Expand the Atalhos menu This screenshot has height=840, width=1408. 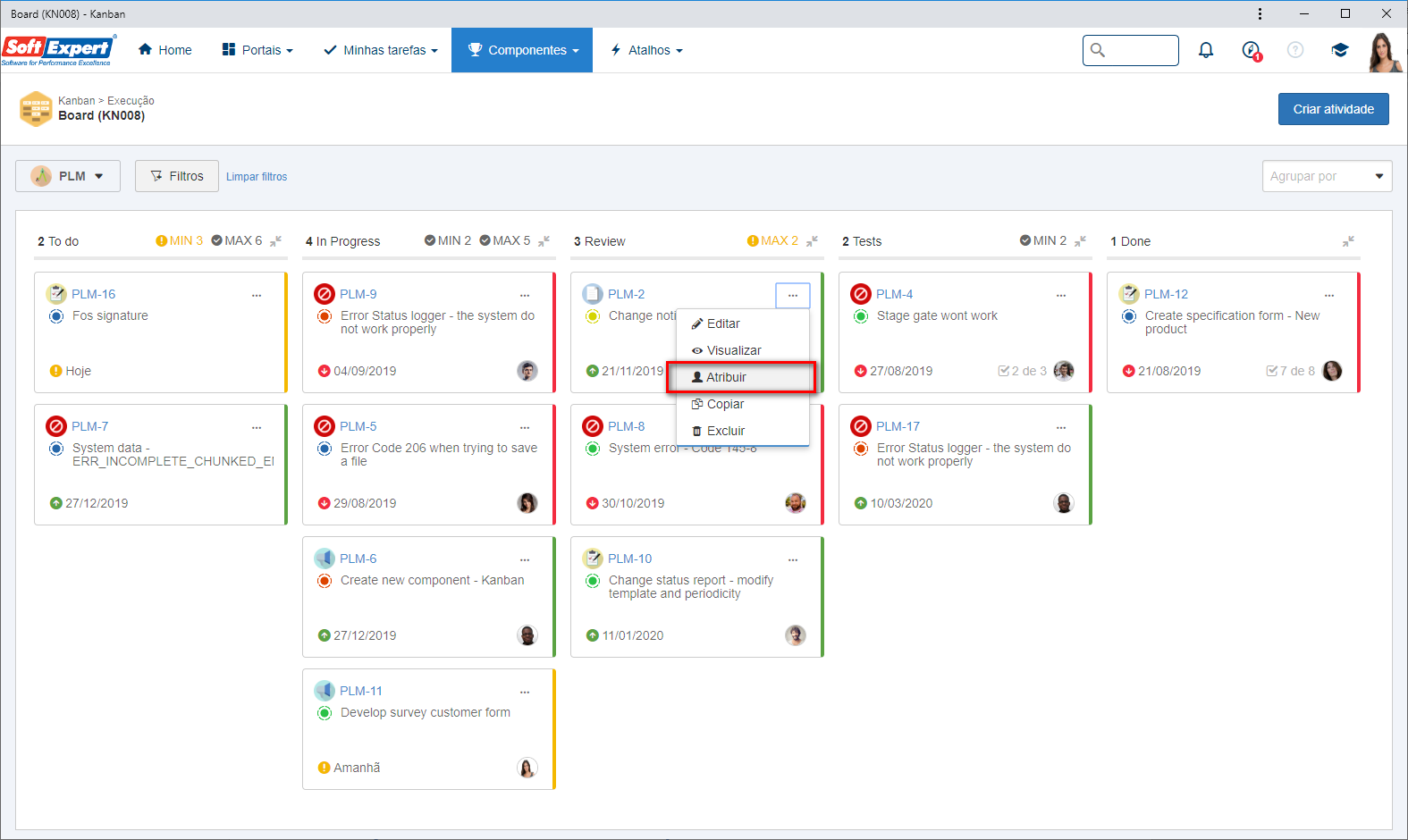(646, 50)
